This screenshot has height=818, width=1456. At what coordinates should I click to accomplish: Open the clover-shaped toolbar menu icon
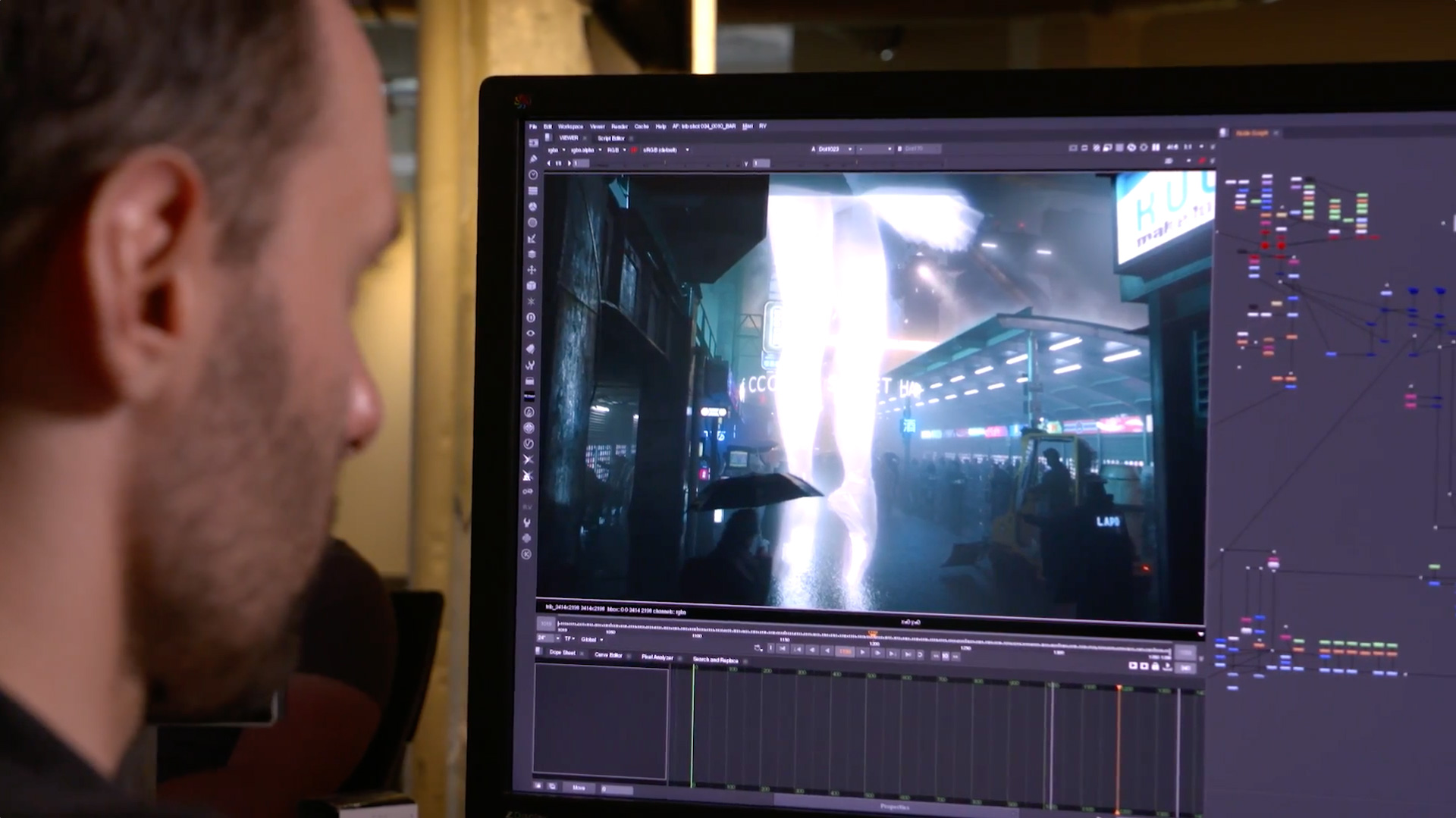(x=527, y=538)
